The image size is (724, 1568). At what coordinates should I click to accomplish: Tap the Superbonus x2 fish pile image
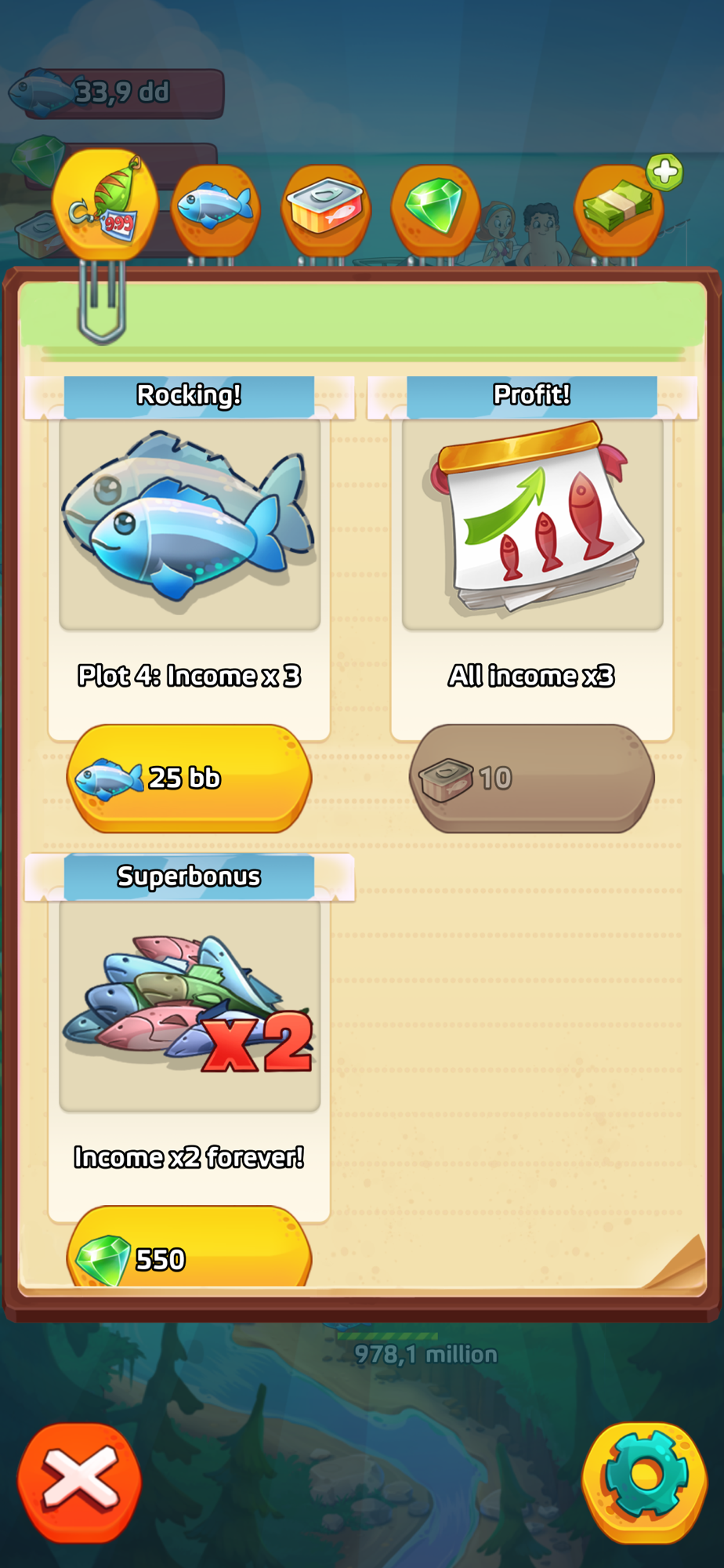190,1005
